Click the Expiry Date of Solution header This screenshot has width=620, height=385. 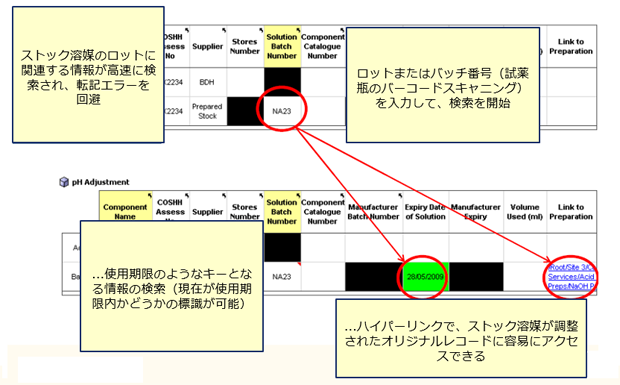(425, 211)
